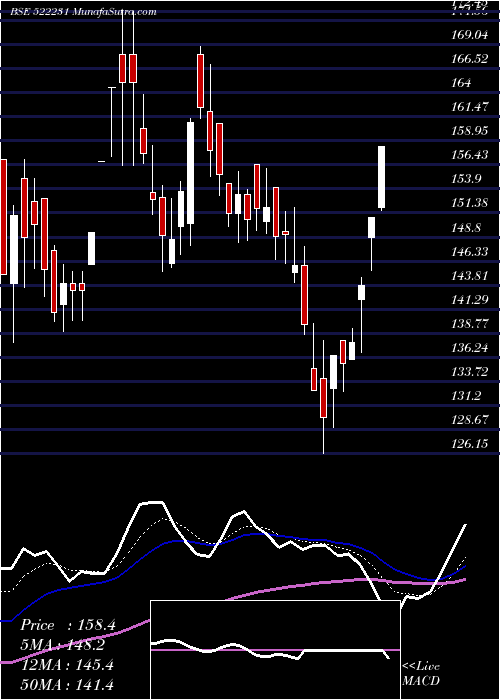The height and width of the screenshot is (700, 500).
Task: Click the 166.52 price axis label
Action: 470,58
